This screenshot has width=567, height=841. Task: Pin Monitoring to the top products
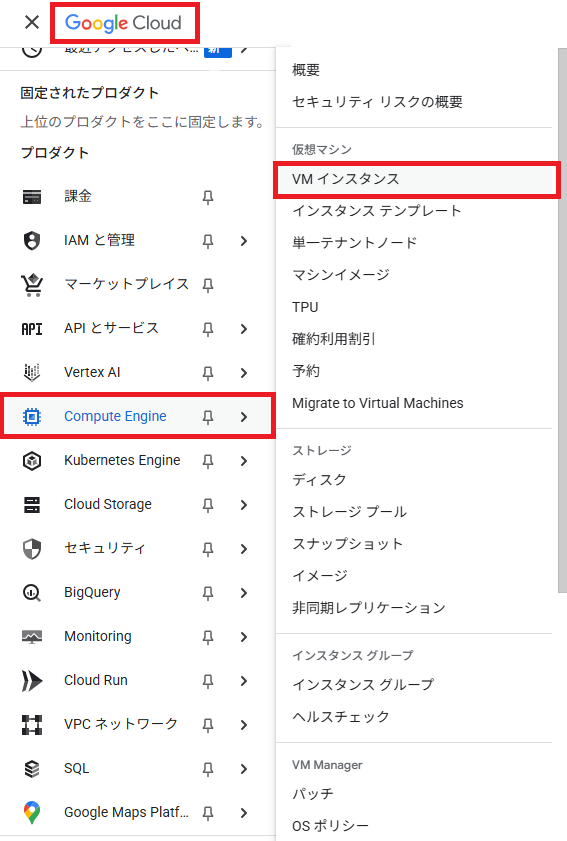pyautogui.click(x=208, y=637)
